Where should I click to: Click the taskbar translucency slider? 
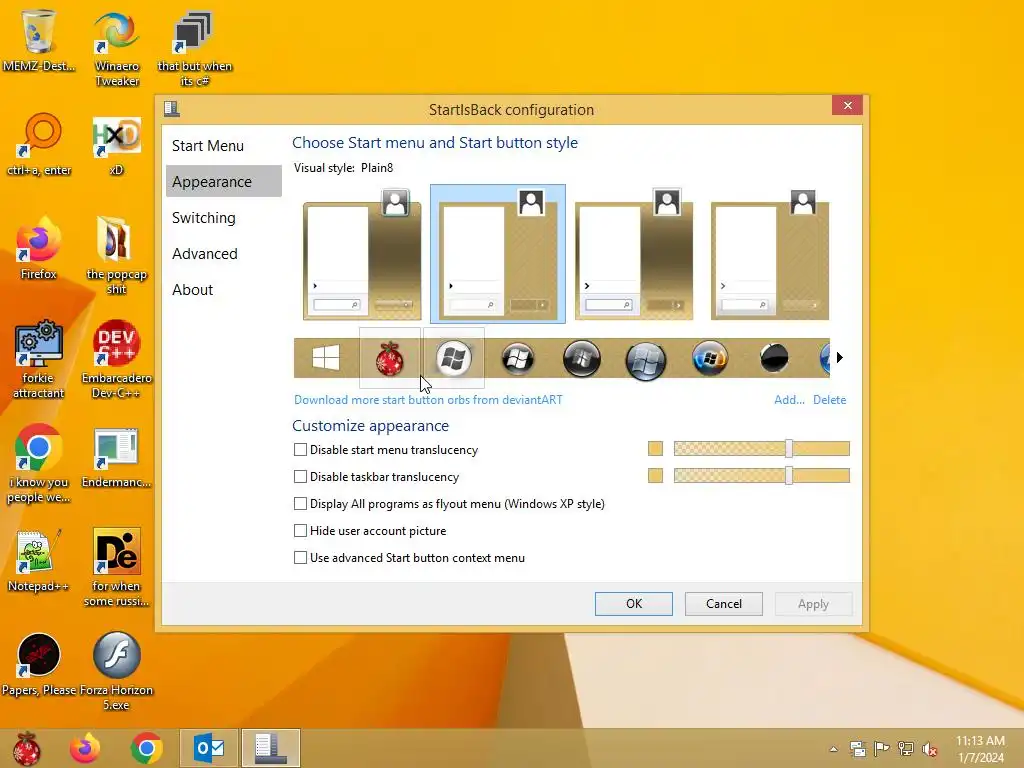pos(761,475)
